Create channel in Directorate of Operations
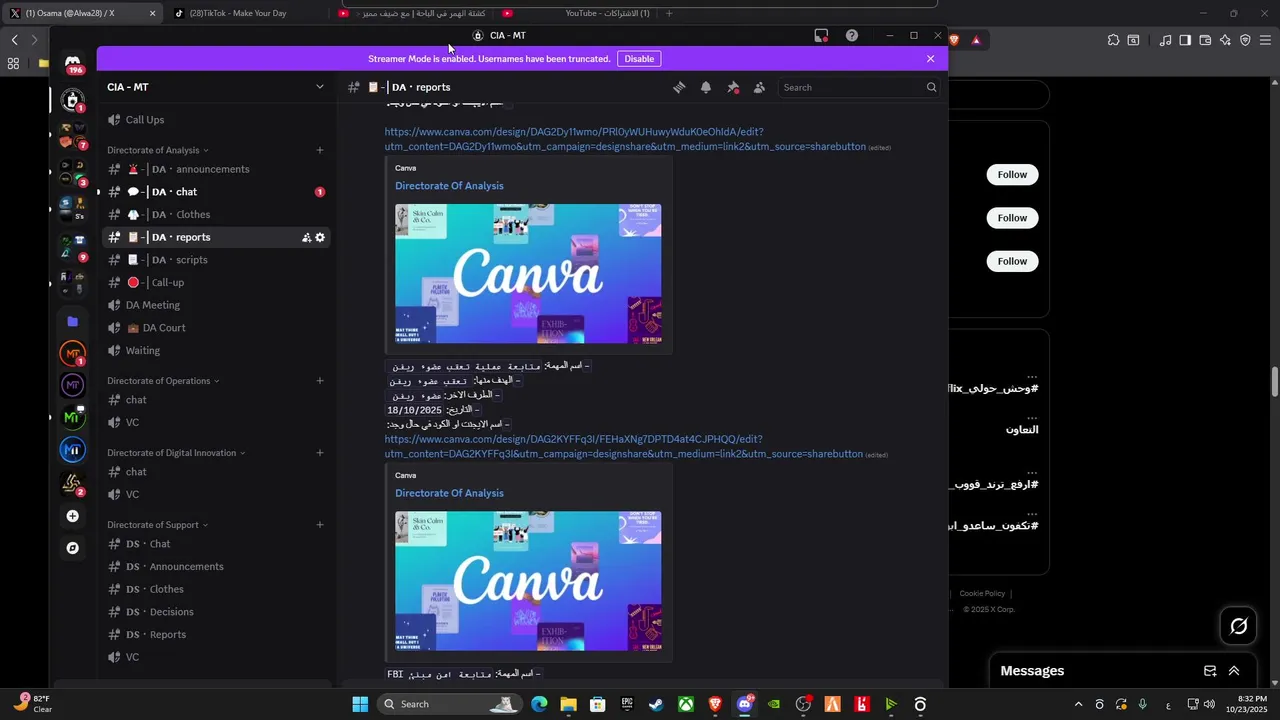Image resolution: width=1280 pixels, height=720 pixels. 320,381
